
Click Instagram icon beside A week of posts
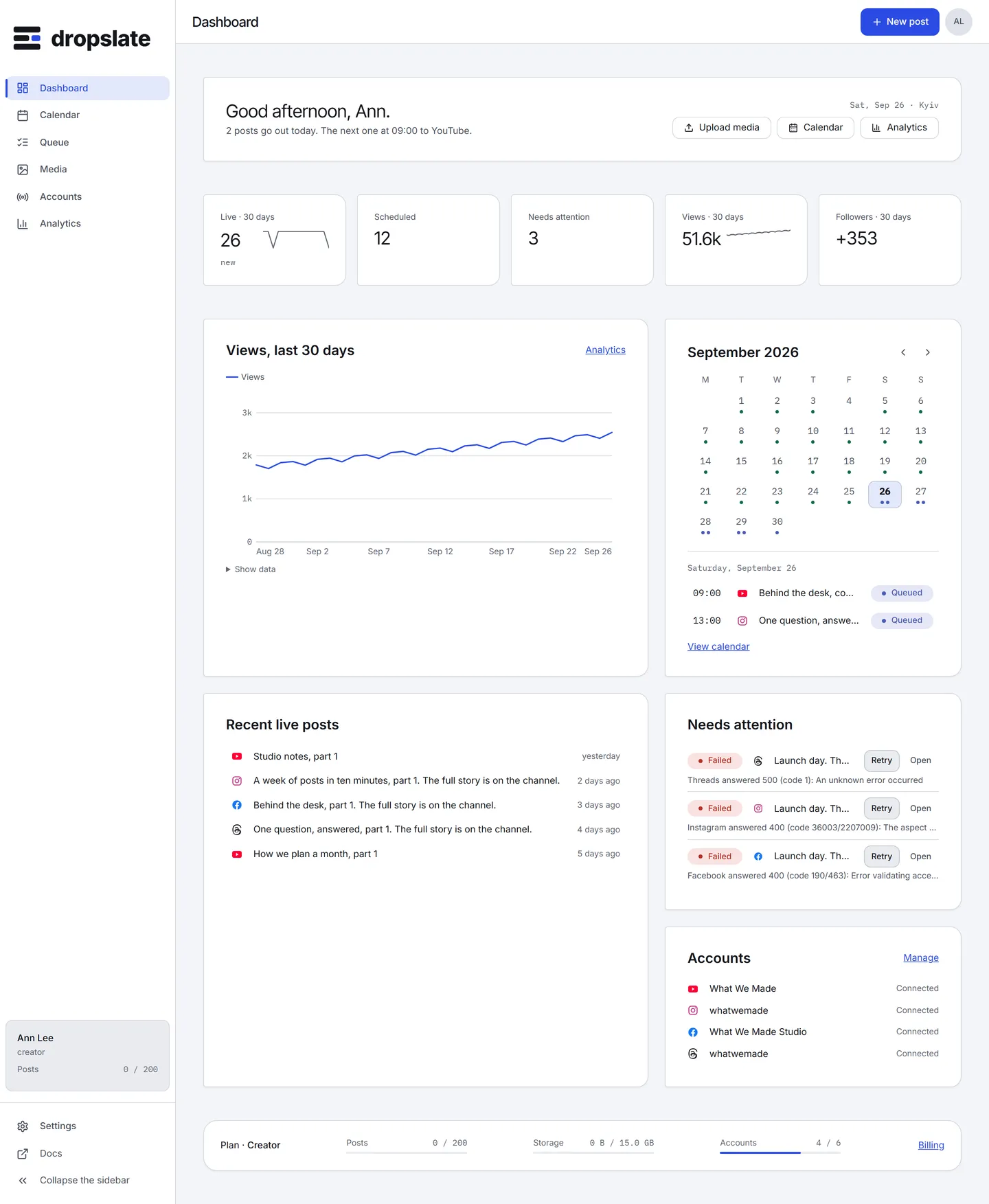click(x=237, y=781)
